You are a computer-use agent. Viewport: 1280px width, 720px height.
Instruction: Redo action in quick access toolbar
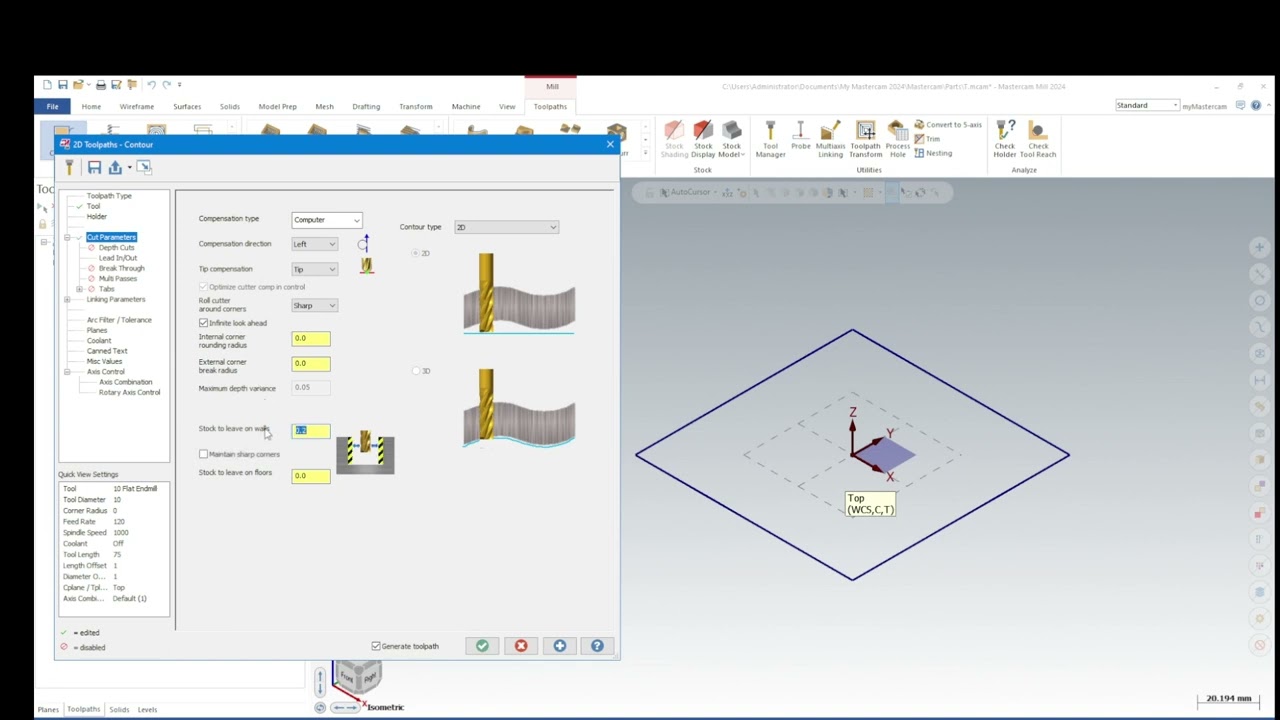click(x=166, y=85)
